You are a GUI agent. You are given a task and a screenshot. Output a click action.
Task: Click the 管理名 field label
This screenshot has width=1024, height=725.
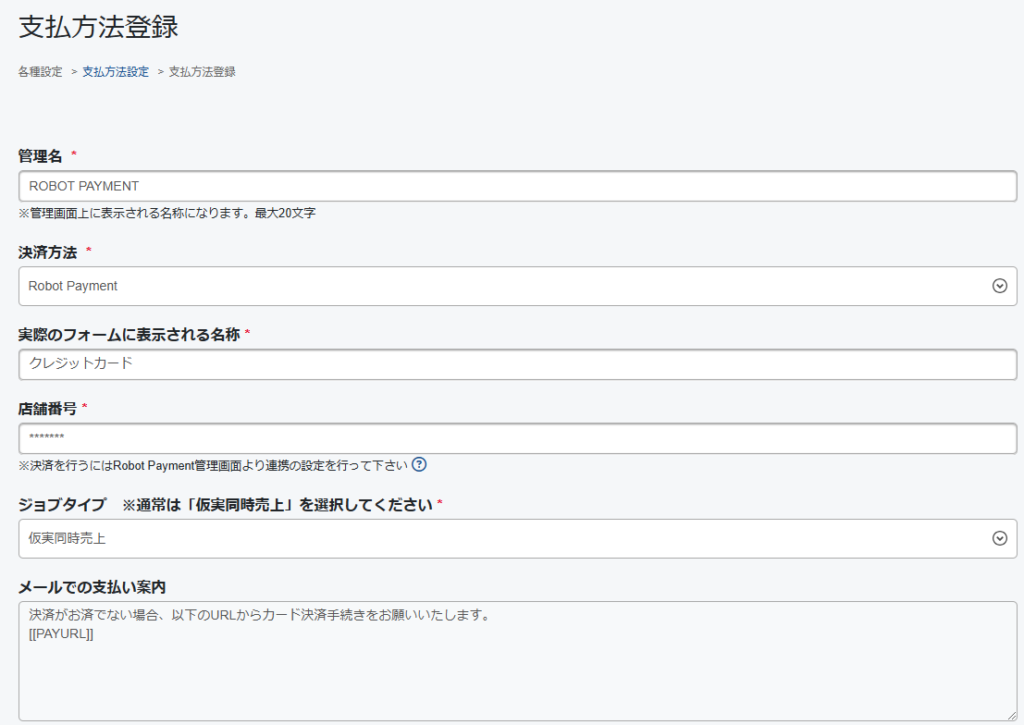[x=40, y=156]
